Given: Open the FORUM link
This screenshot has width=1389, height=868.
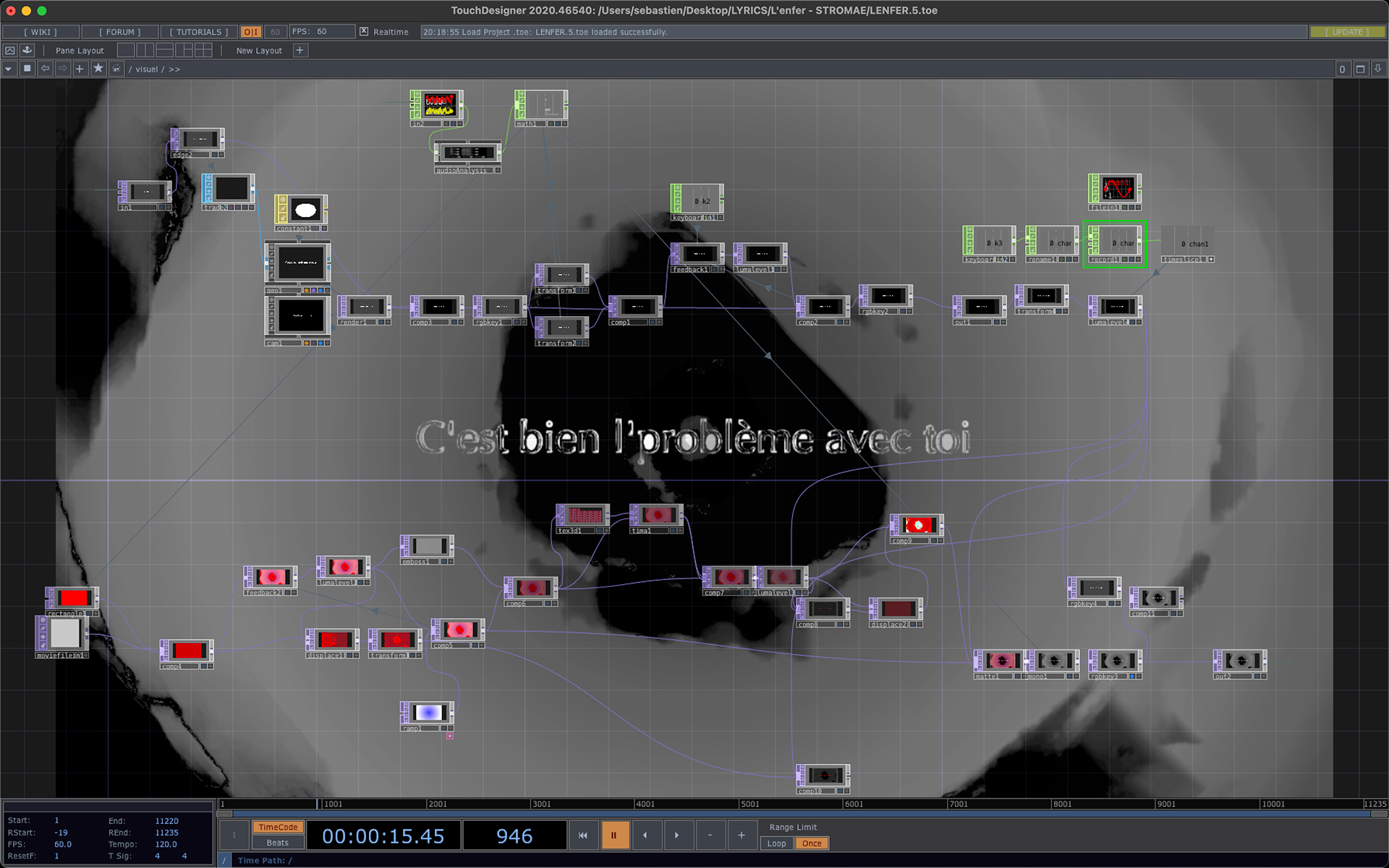Looking at the screenshot, I should [120, 32].
